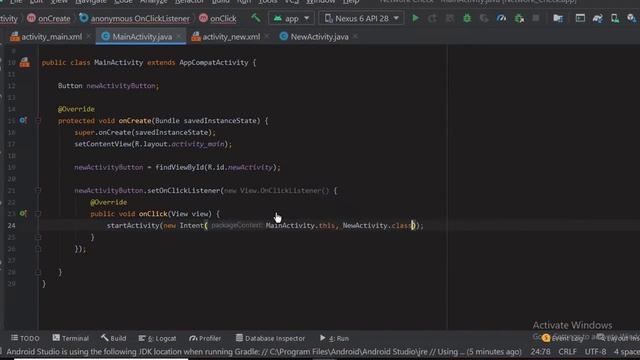Attach debugger to Android process icon

(519, 18)
